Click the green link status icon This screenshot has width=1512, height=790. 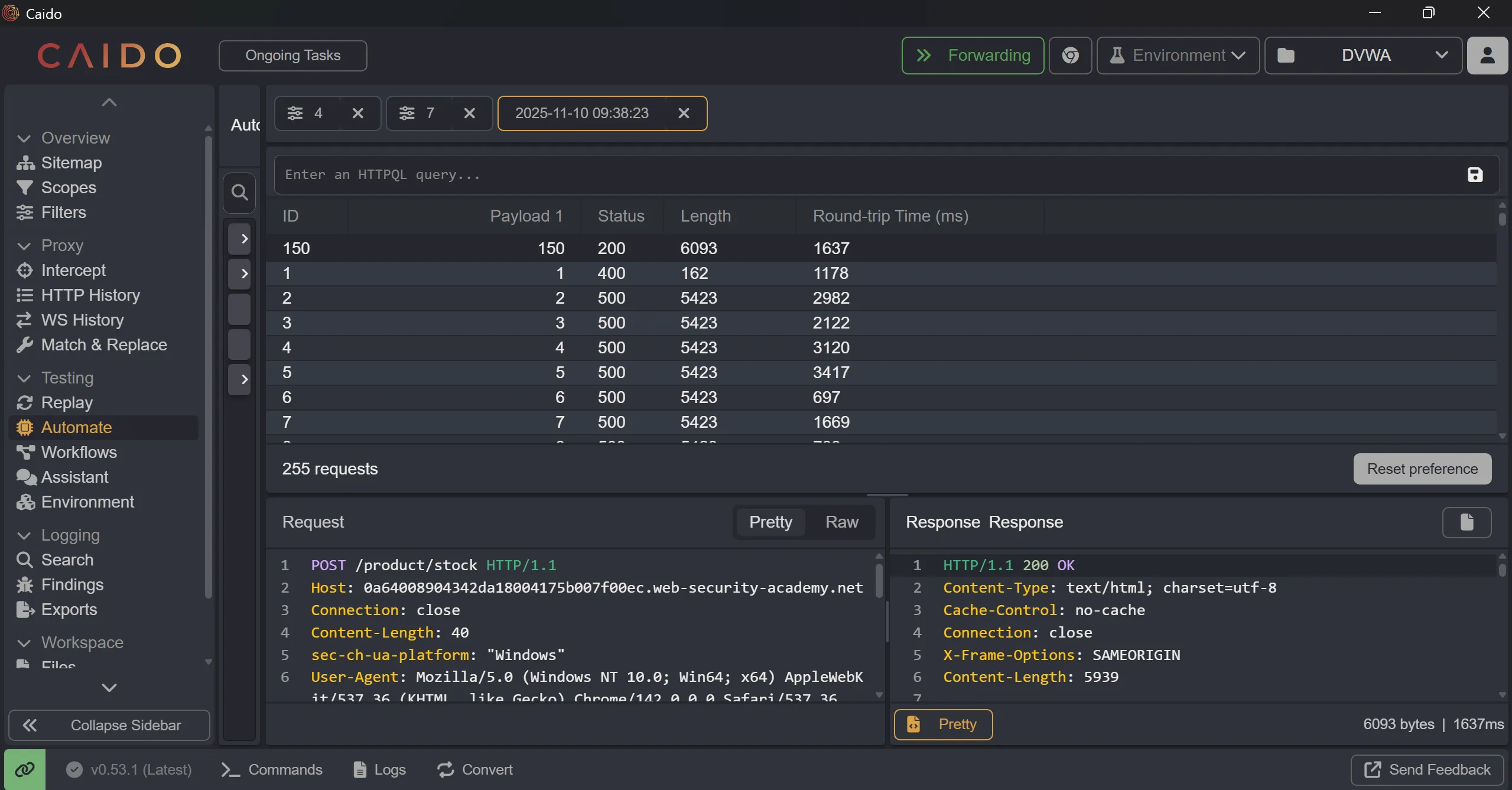(25, 769)
